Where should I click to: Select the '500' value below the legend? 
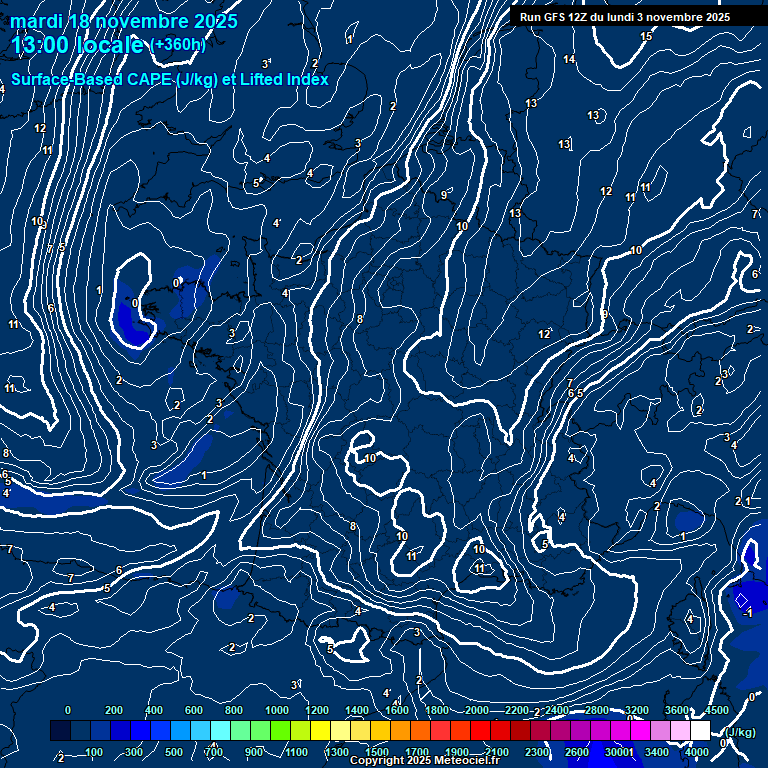pos(174,752)
